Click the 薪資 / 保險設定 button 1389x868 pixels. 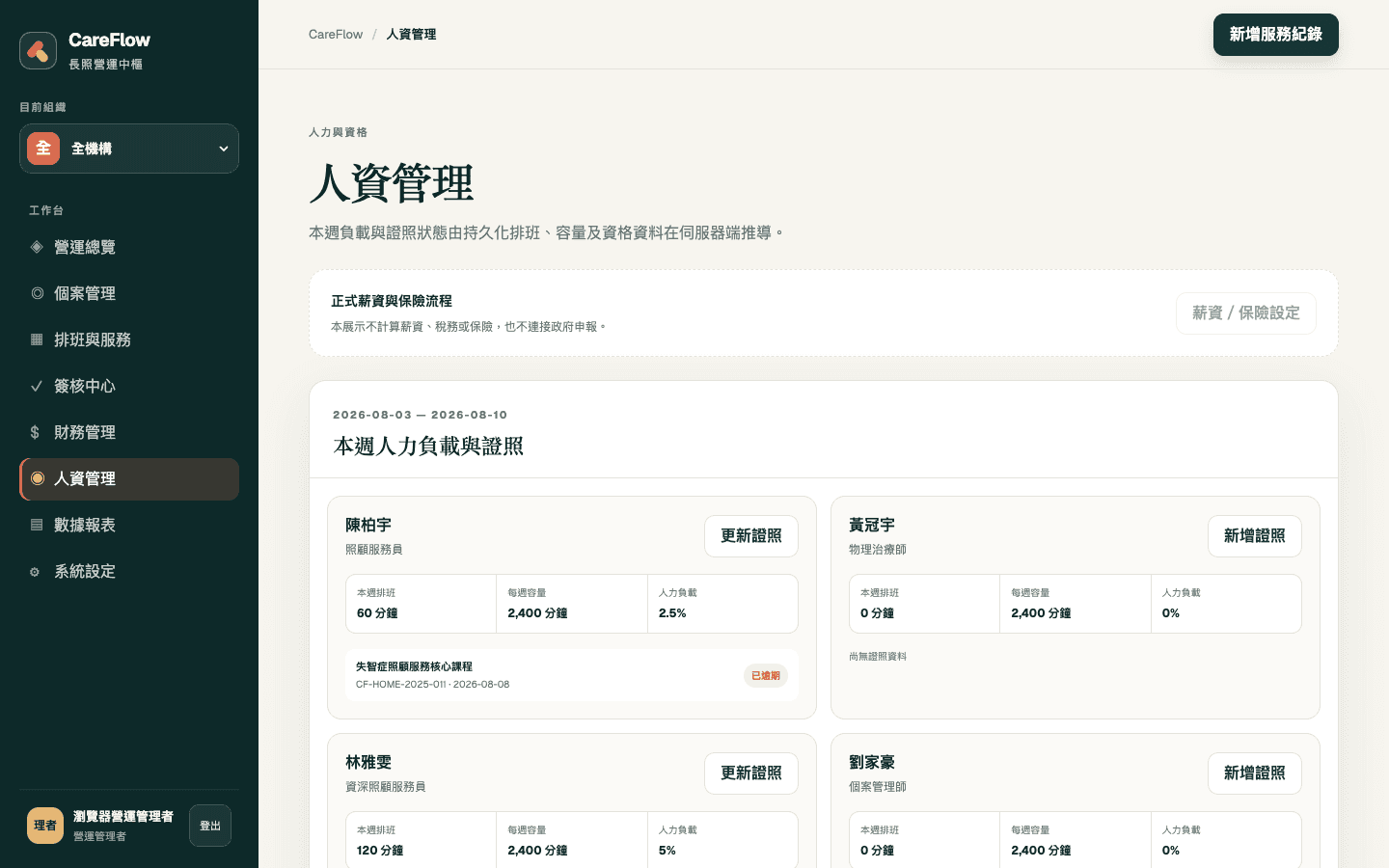[1245, 313]
